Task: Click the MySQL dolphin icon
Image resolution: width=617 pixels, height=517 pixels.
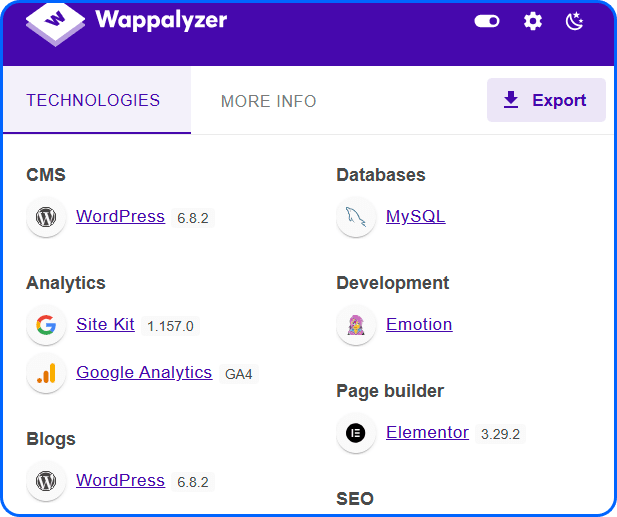Action: coord(356,217)
